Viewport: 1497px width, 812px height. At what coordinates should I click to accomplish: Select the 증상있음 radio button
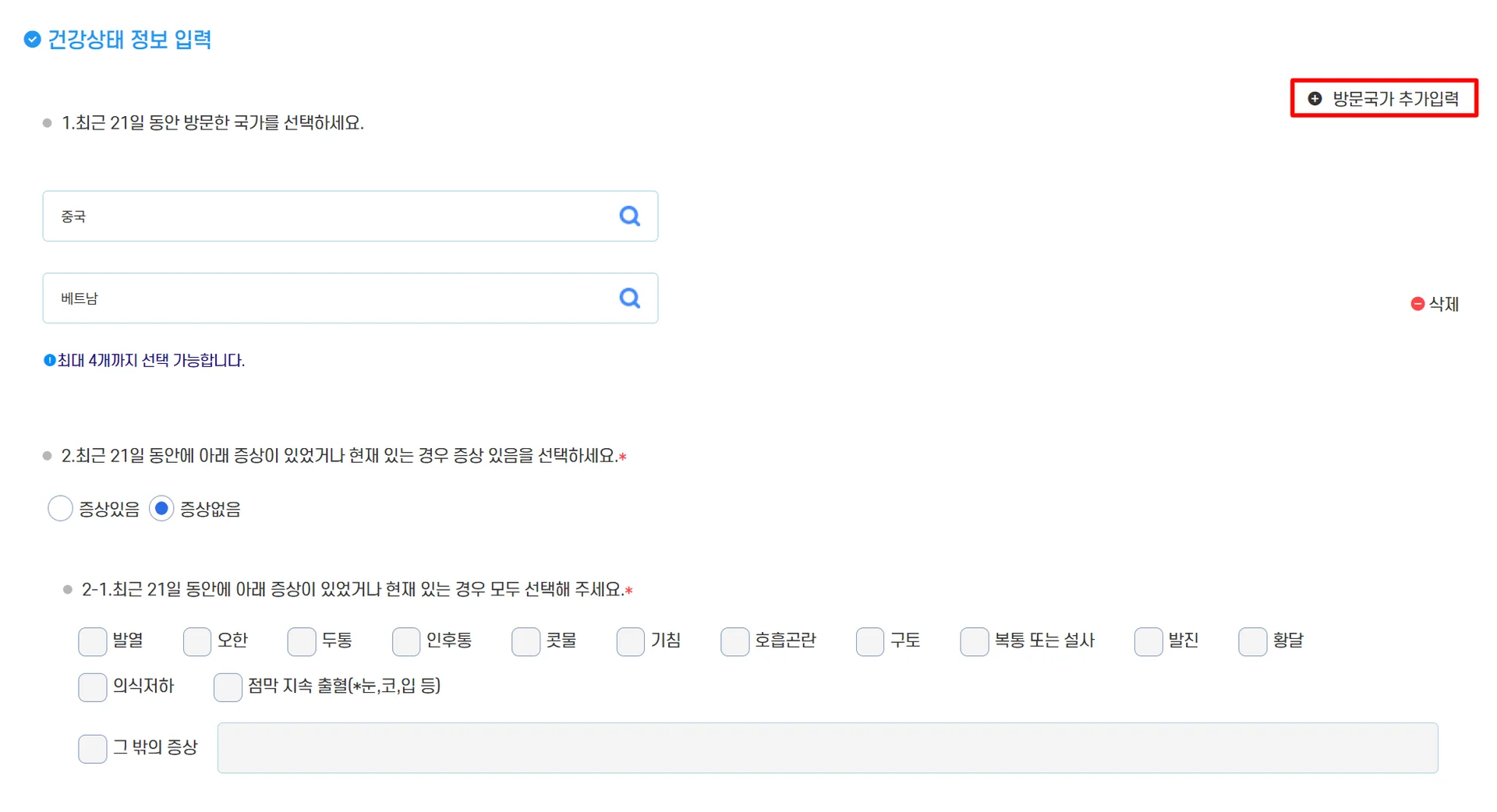60,509
